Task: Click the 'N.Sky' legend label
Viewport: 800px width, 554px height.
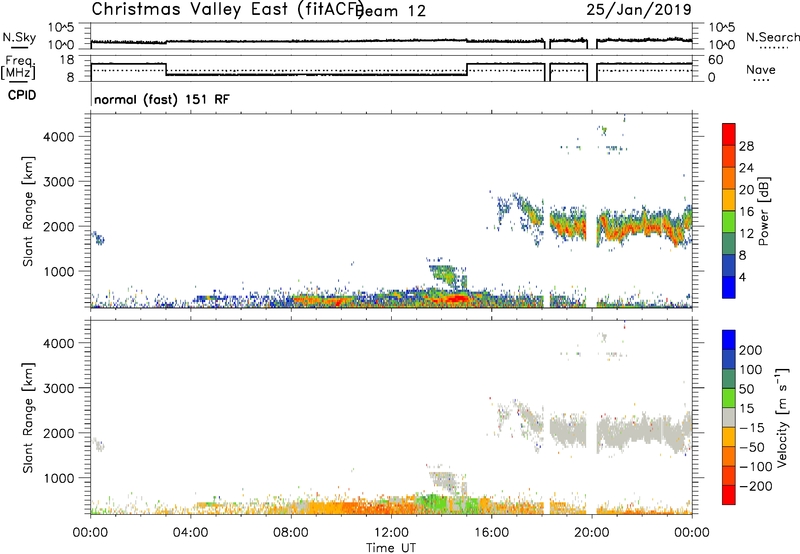Action: (x=19, y=37)
